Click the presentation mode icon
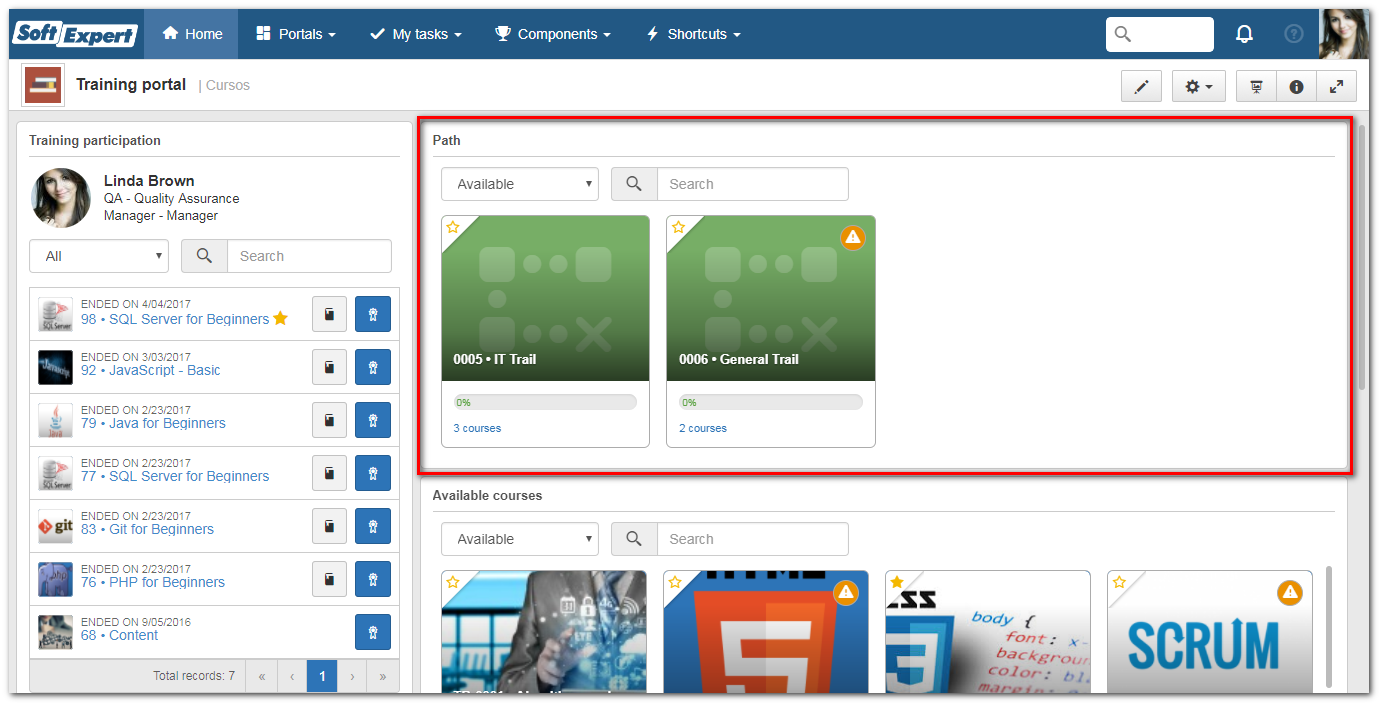The image size is (1379, 703). (x=1256, y=87)
